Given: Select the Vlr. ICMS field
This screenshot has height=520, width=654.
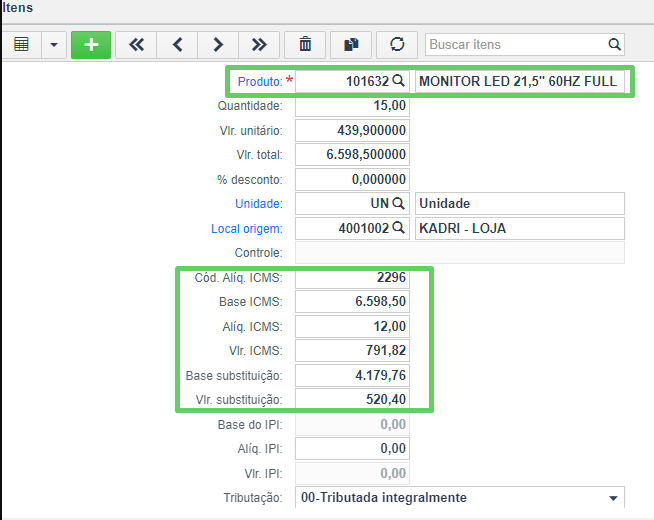Looking at the screenshot, I should [352, 350].
